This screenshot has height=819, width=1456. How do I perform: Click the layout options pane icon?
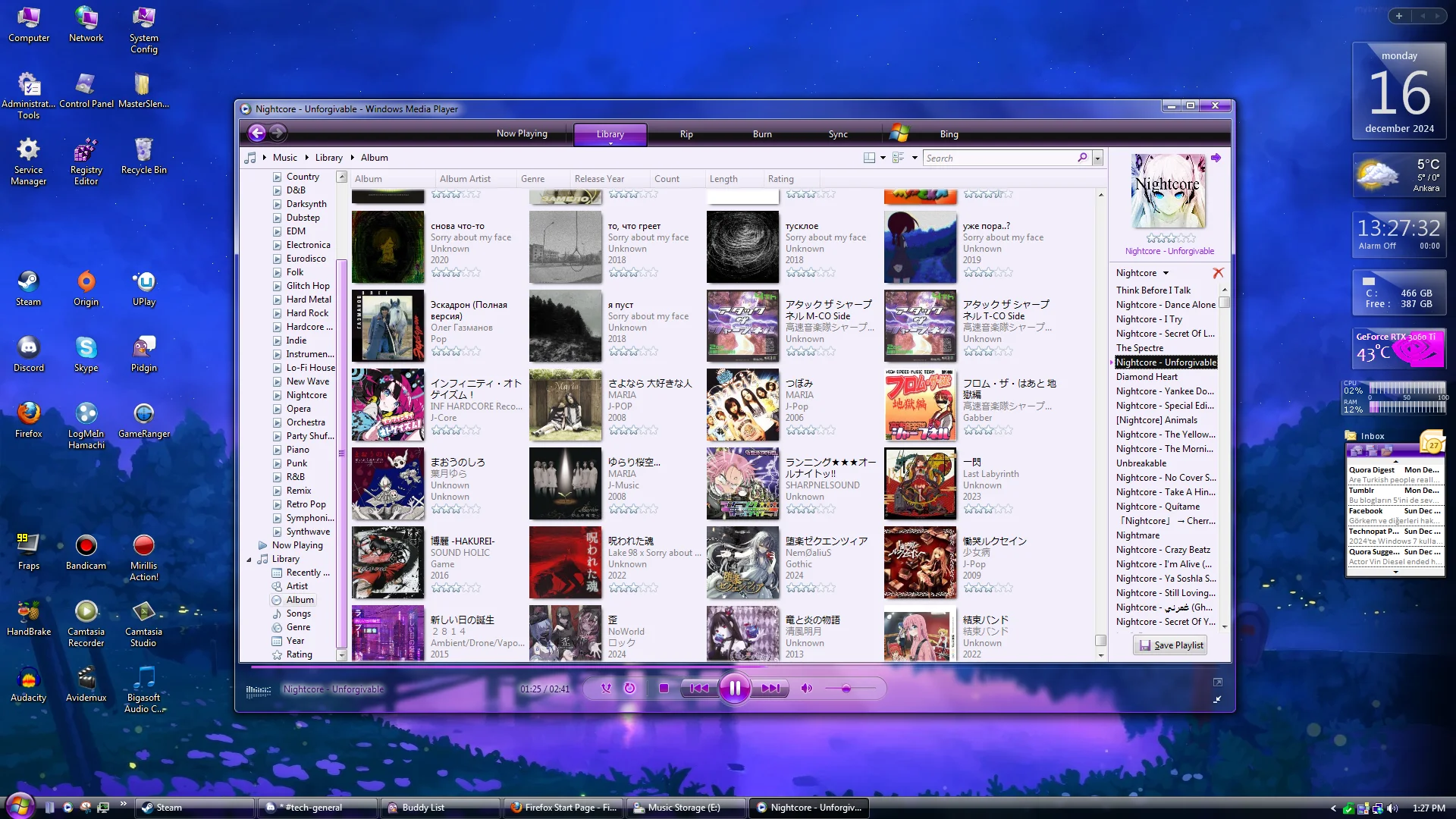pyautogui.click(x=870, y=158)
